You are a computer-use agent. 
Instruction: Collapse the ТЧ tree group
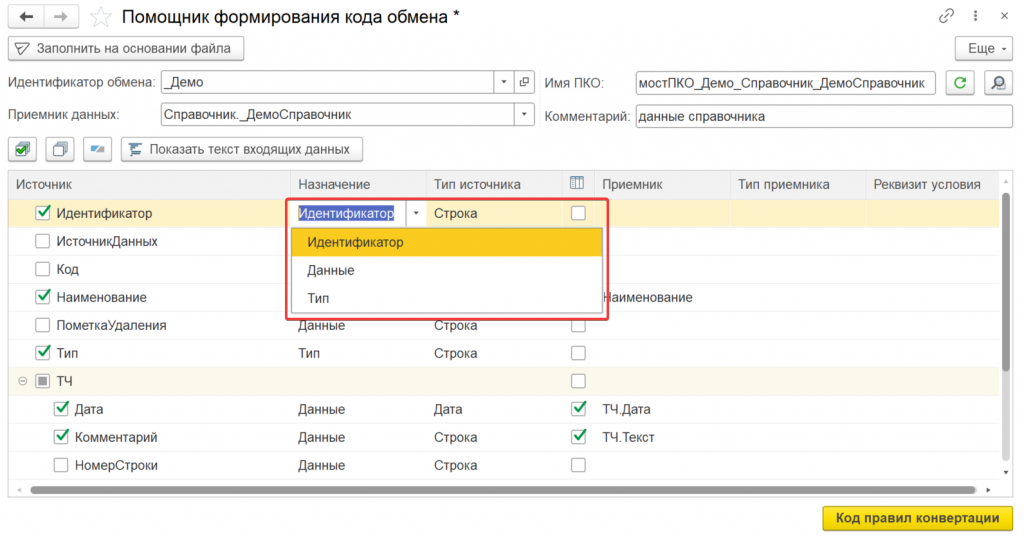coord(22,381)
